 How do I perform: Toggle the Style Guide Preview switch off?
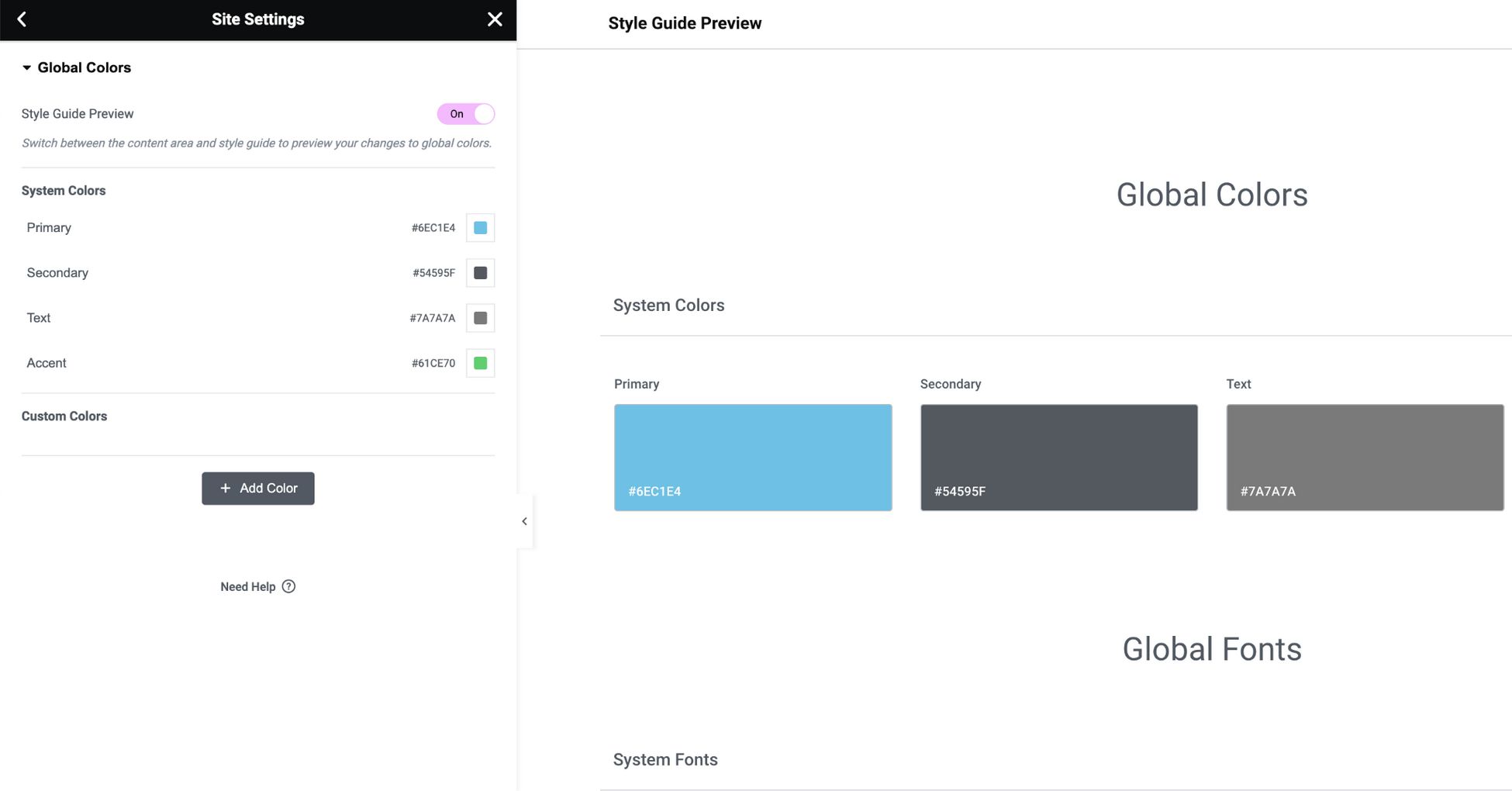(x=465, y=114)
